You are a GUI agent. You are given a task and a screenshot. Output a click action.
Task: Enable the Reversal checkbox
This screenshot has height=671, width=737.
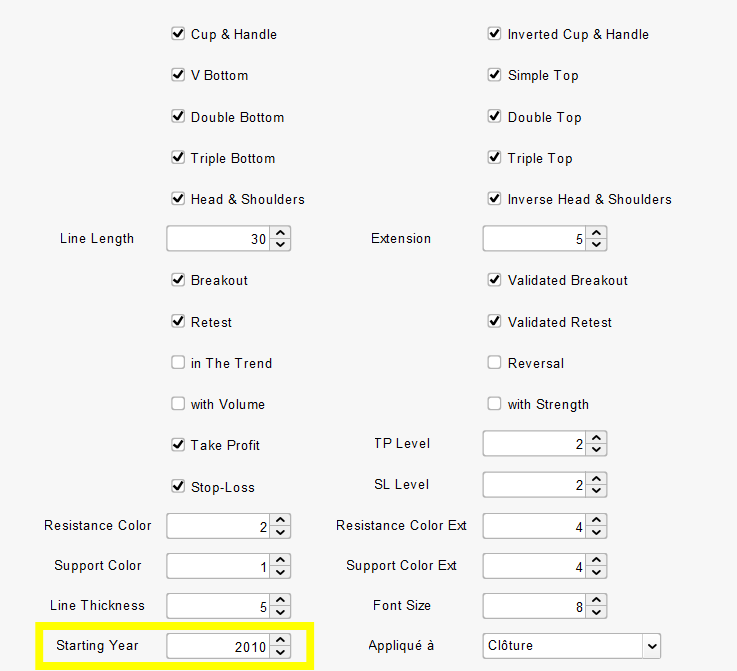(494, 362)
